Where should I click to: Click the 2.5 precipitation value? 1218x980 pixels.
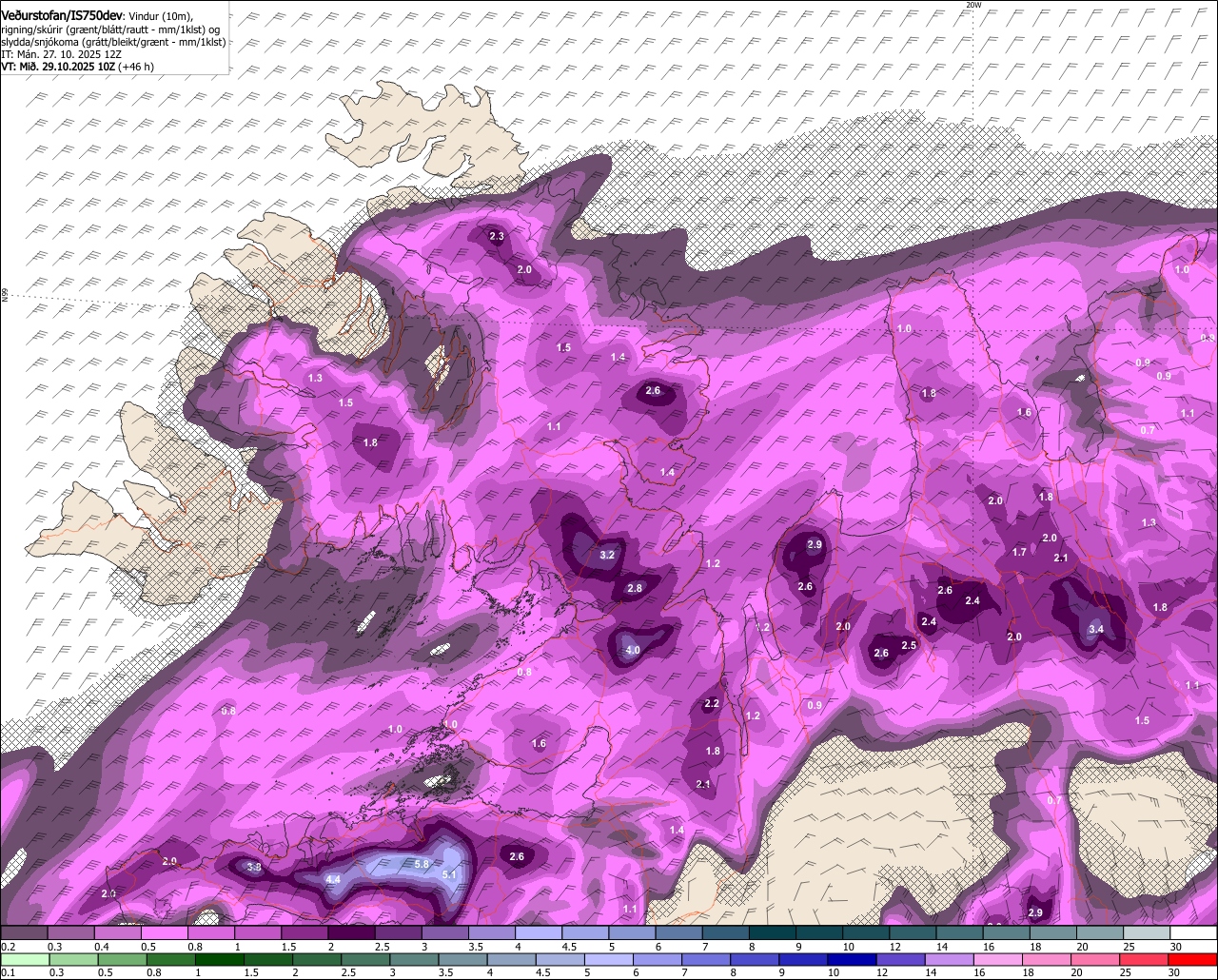(909, 645)
